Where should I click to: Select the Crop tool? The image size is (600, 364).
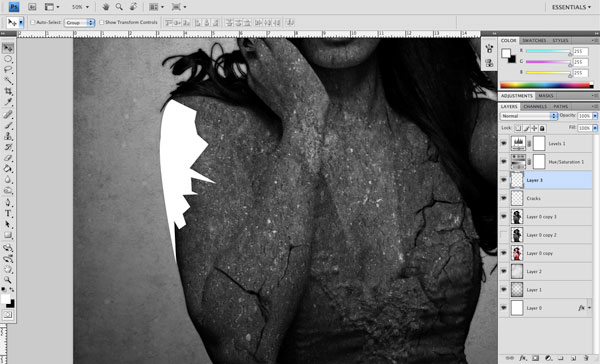point(8,91)
